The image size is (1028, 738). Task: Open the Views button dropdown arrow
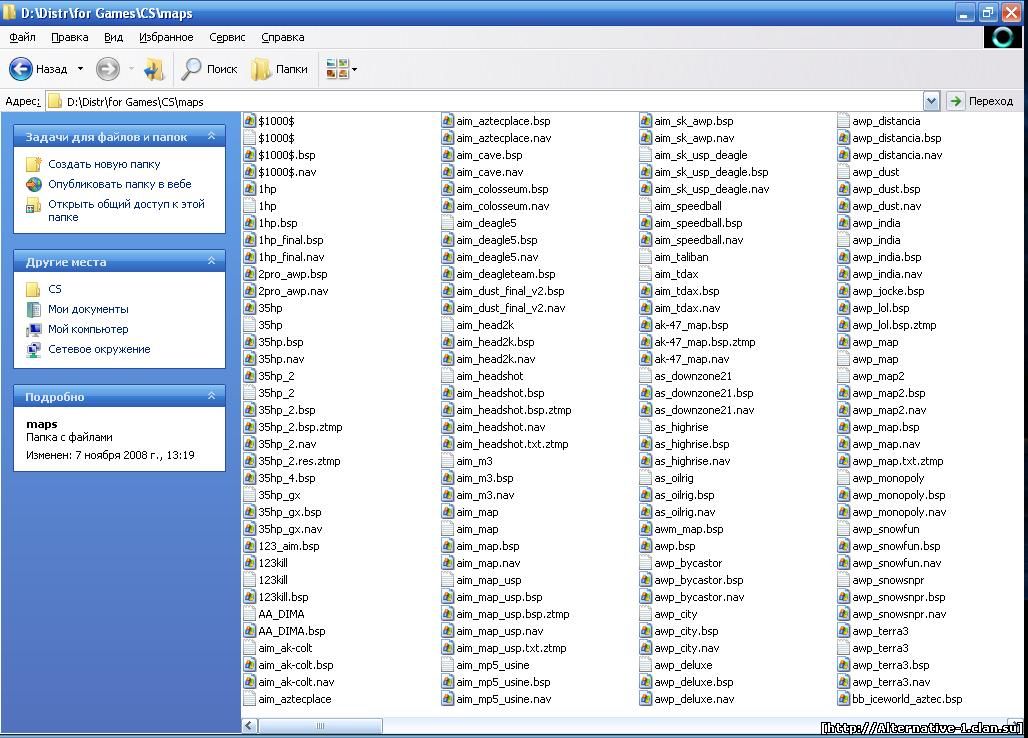pyautogui.click(x=354, y=69)
